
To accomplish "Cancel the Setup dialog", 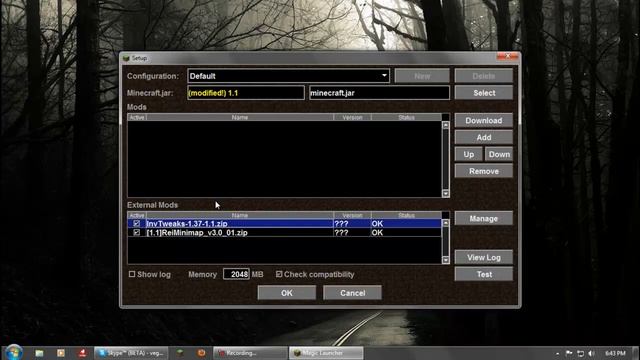I will click(352, 293).
